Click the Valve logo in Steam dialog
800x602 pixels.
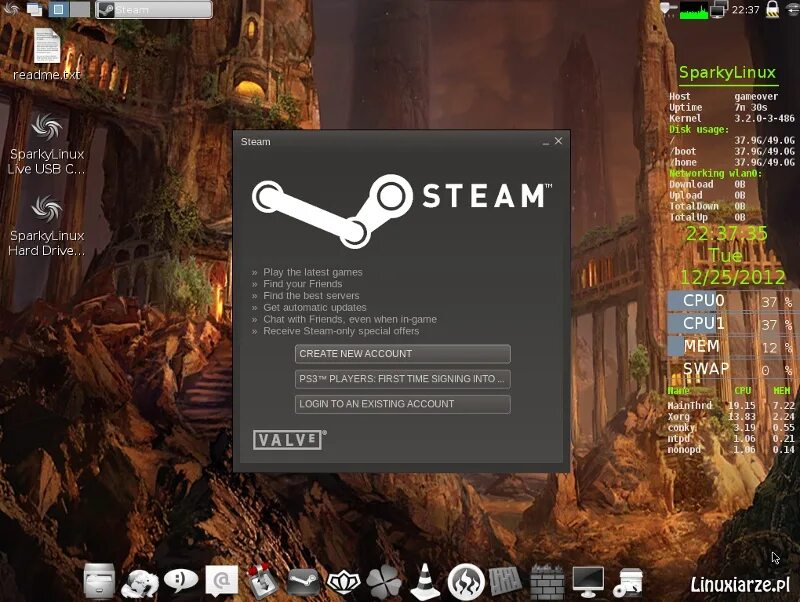click(289, 440)
